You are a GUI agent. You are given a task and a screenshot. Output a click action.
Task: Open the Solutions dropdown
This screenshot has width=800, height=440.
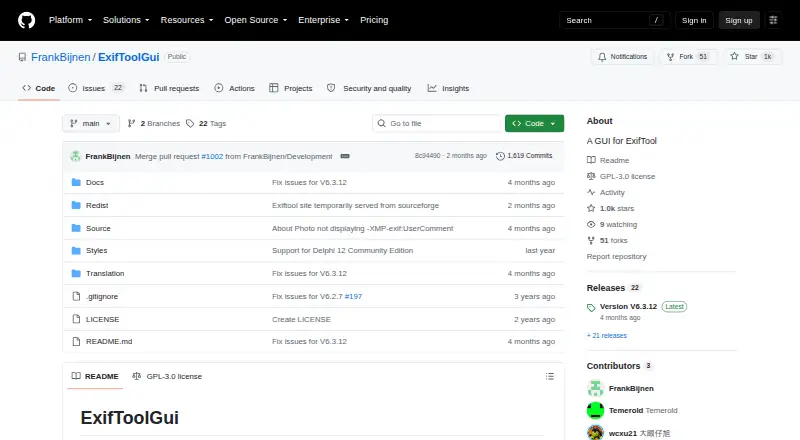[x=126, y=20]
